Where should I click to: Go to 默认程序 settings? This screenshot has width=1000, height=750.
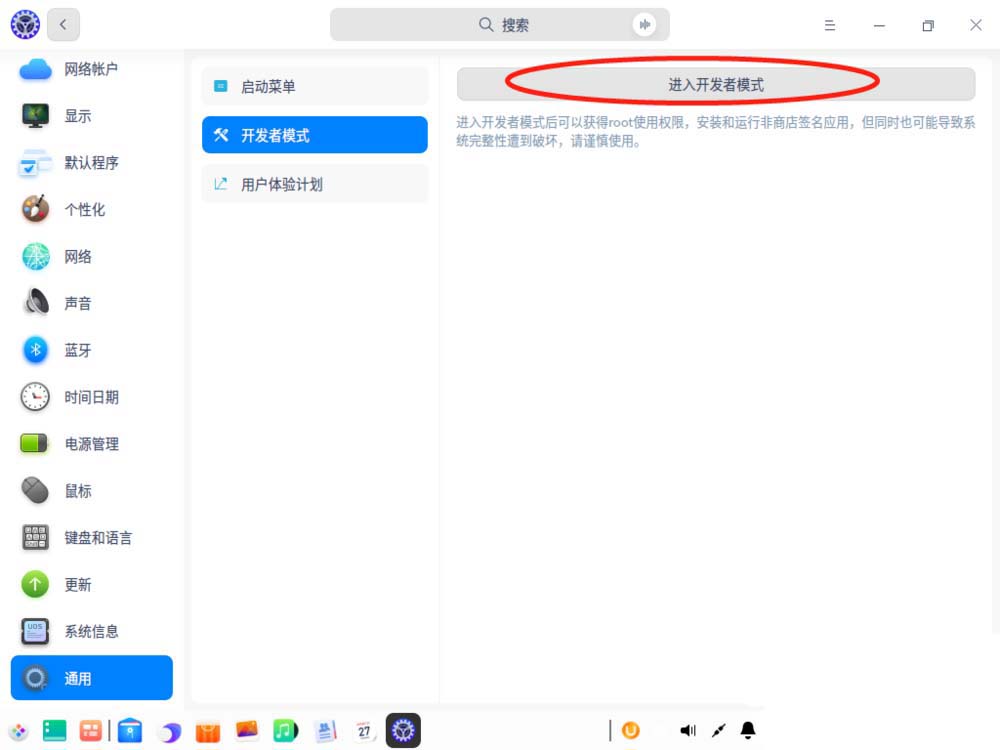[91, 163]
